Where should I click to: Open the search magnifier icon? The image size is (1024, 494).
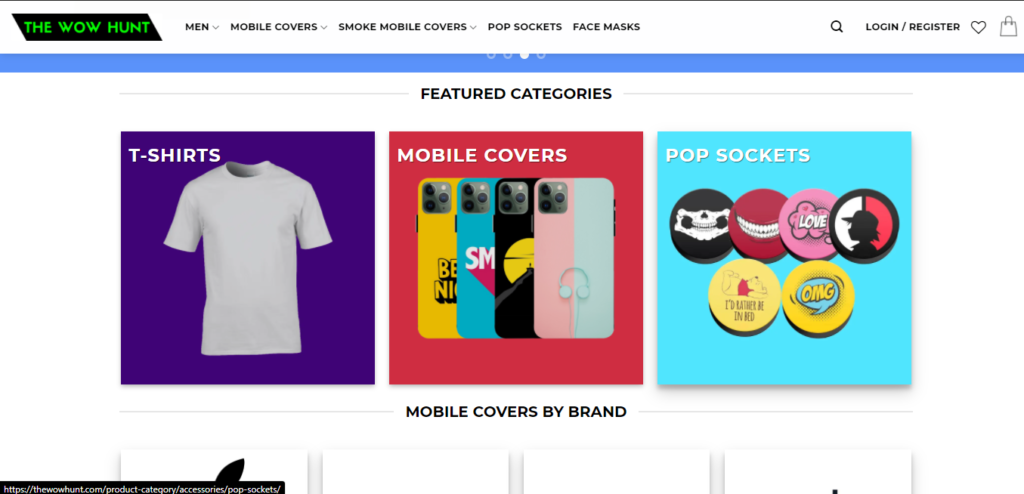(837, 27)
